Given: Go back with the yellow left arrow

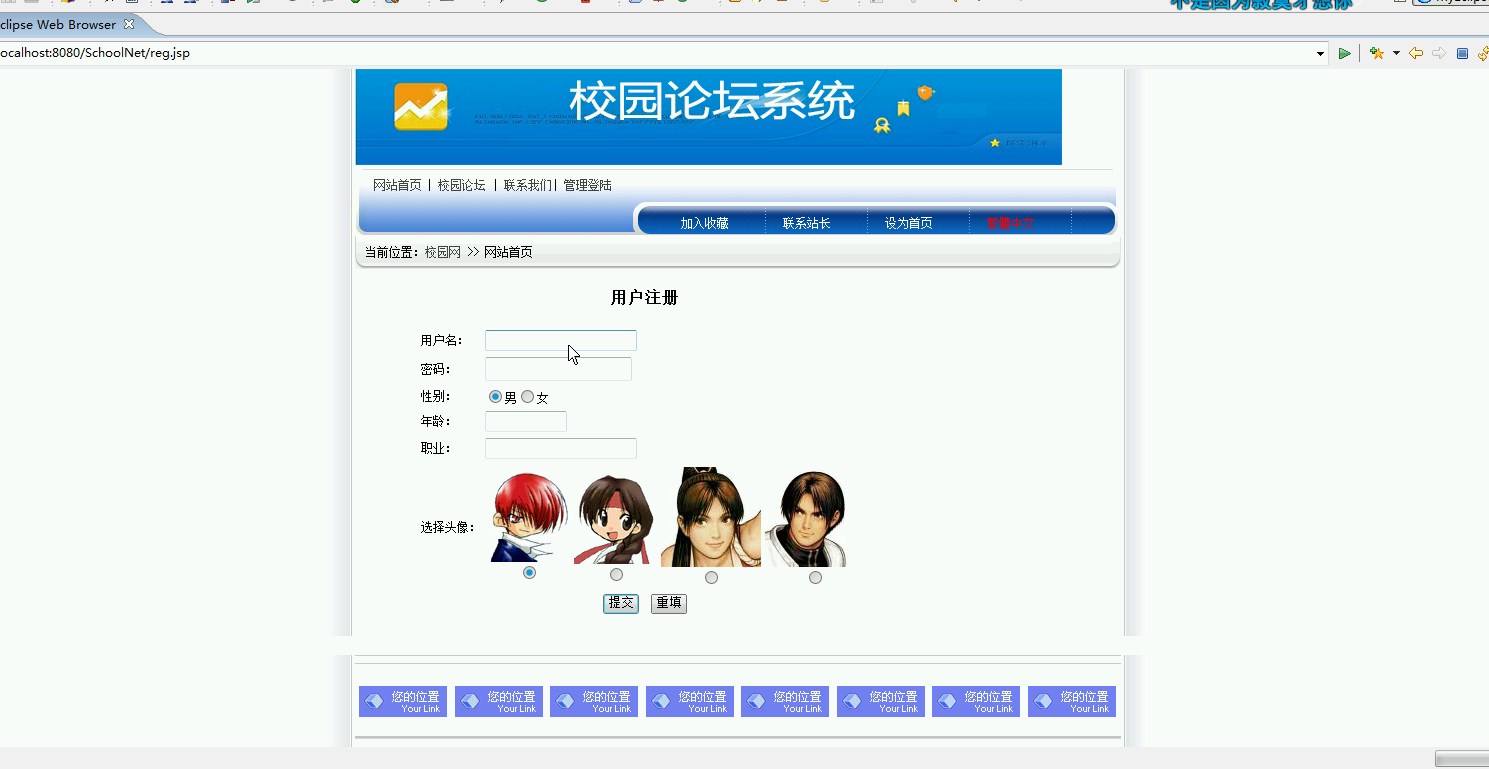Looking at the screenshot, I should 1416,53.
